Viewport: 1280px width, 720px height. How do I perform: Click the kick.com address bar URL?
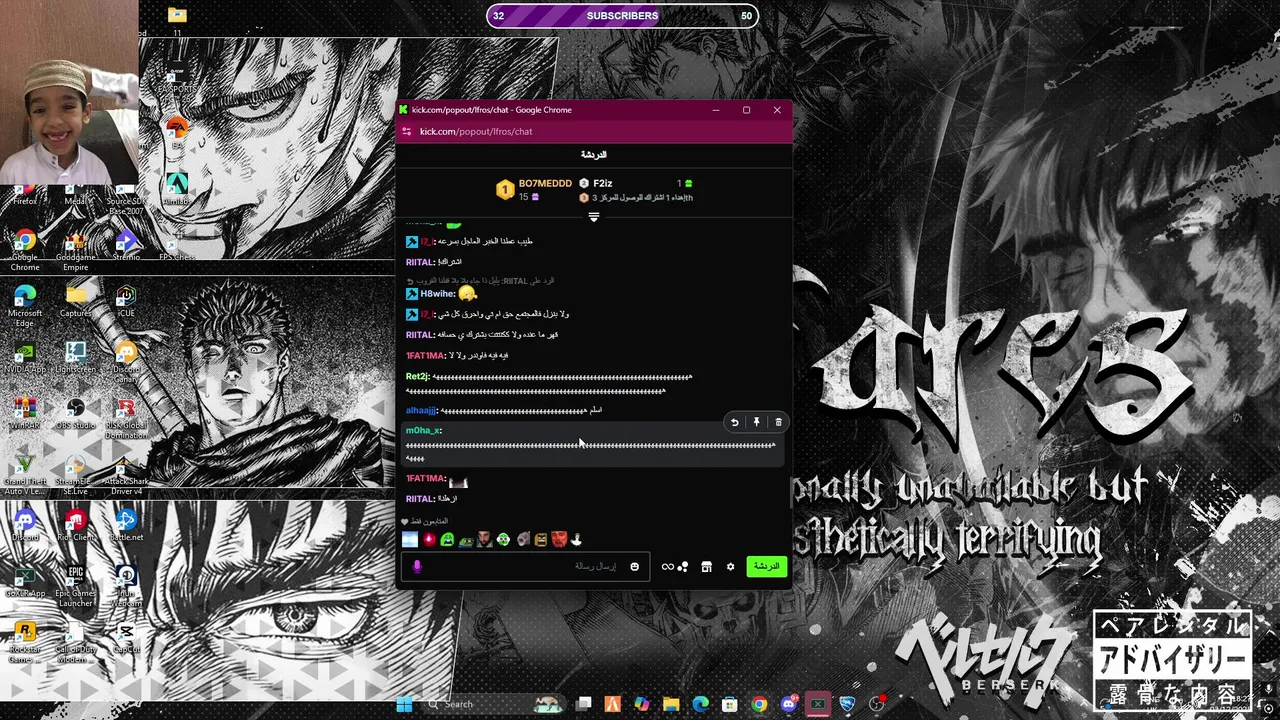pos(476,131)
